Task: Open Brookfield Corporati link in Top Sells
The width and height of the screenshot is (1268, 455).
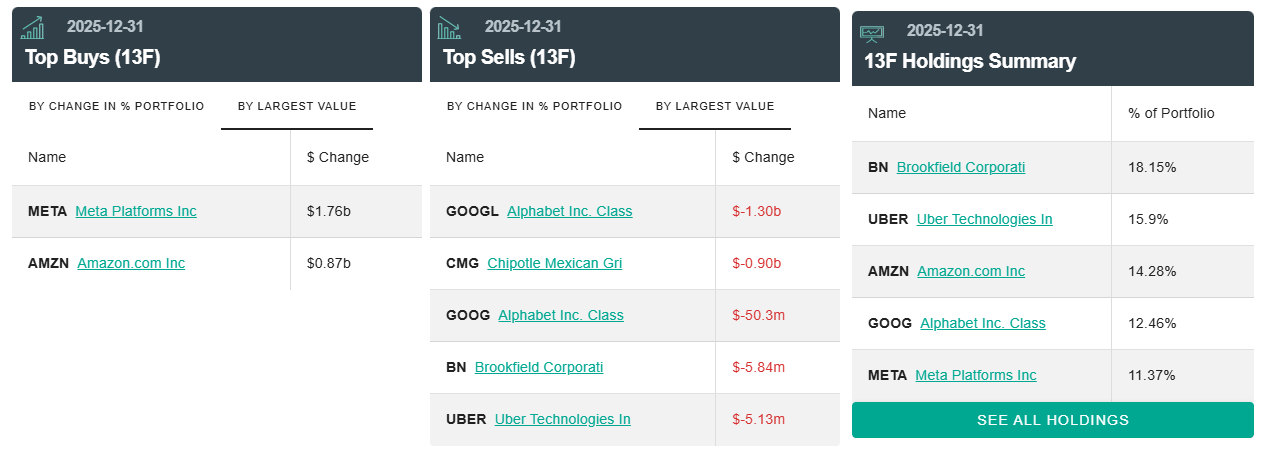Action: [539, 367]
